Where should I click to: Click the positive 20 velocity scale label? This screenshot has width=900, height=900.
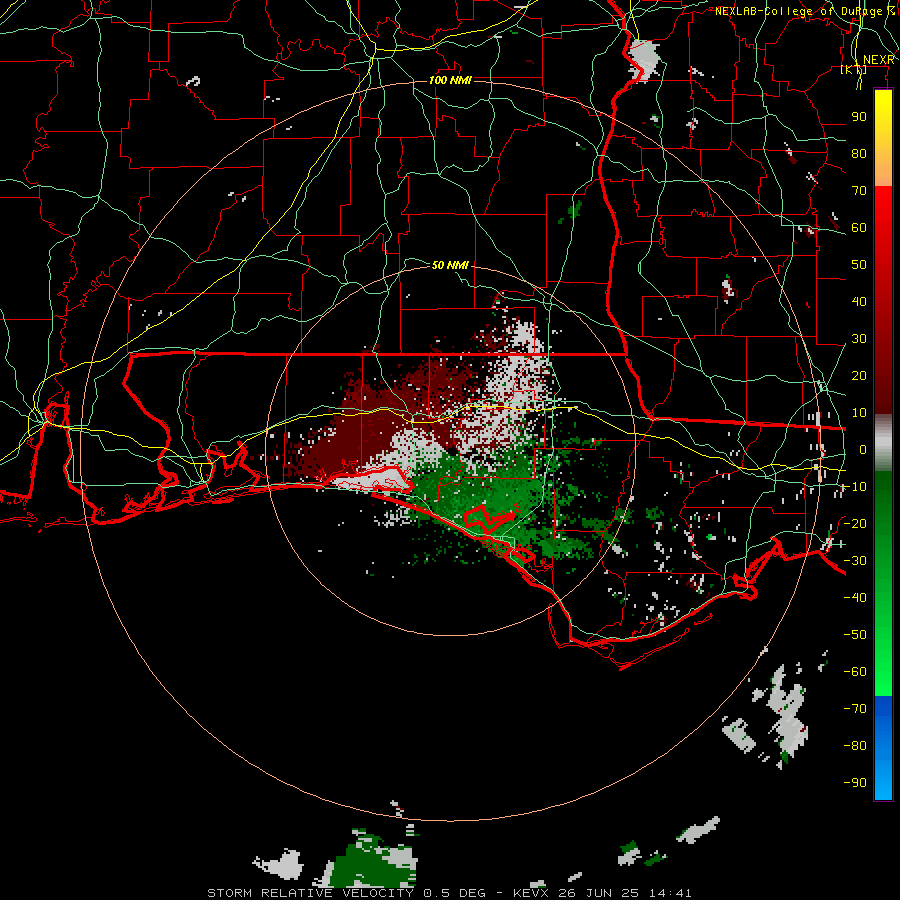859,375
